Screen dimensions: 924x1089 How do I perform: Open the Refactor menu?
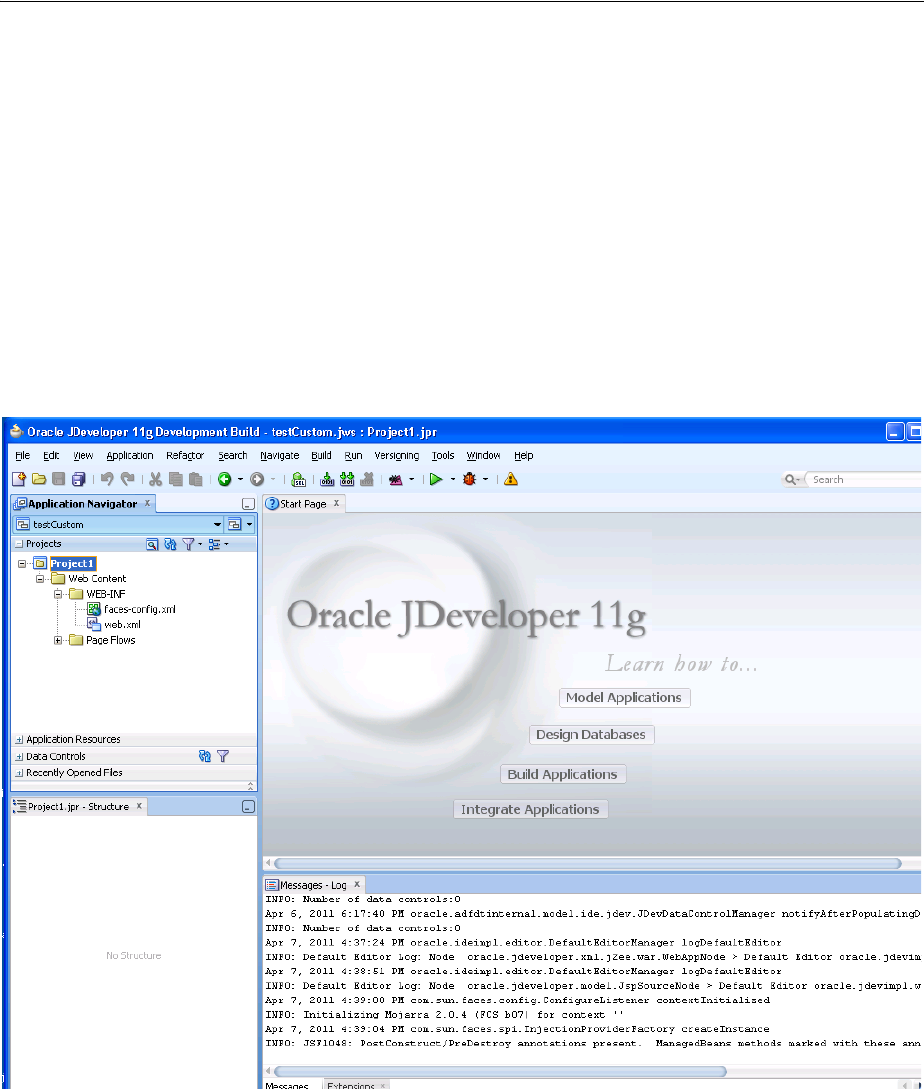click(185, 456)
